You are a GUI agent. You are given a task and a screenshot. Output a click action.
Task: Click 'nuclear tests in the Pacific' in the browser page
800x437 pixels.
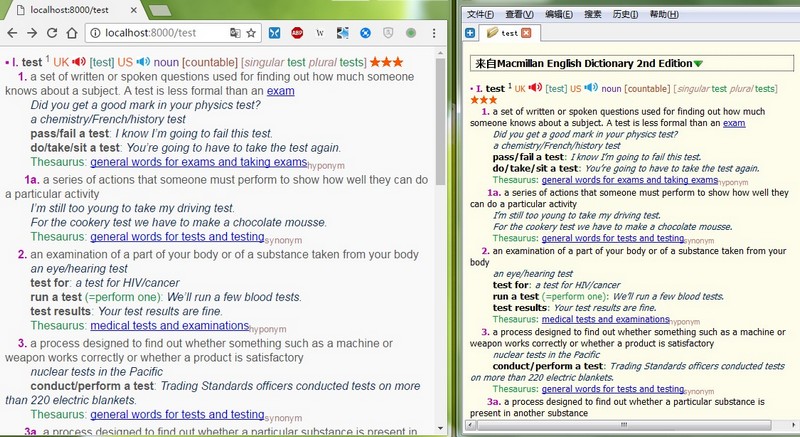97,372
